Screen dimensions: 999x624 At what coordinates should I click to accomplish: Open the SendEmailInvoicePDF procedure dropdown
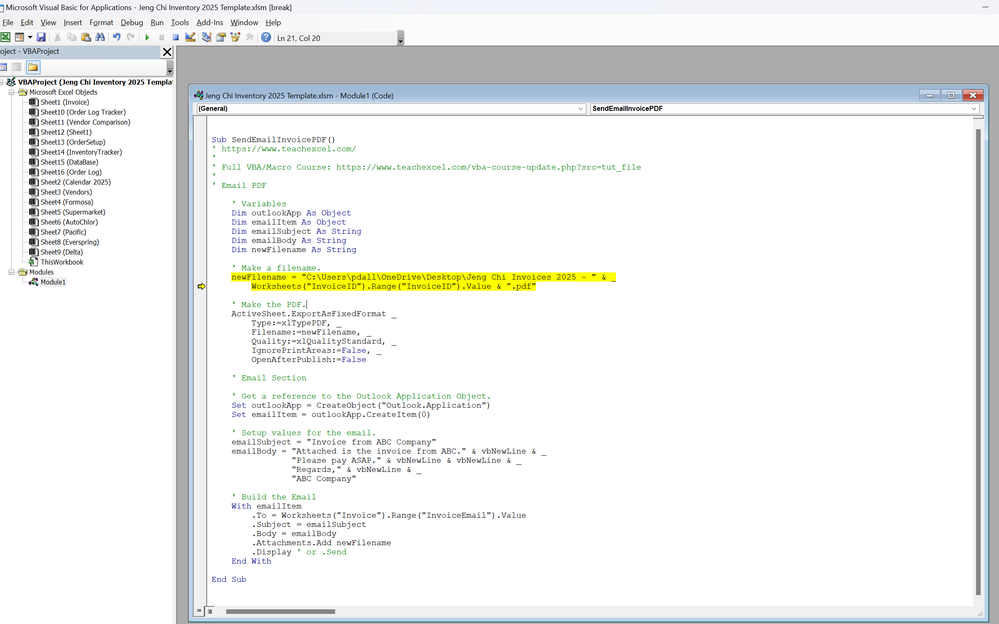point(974,108)
